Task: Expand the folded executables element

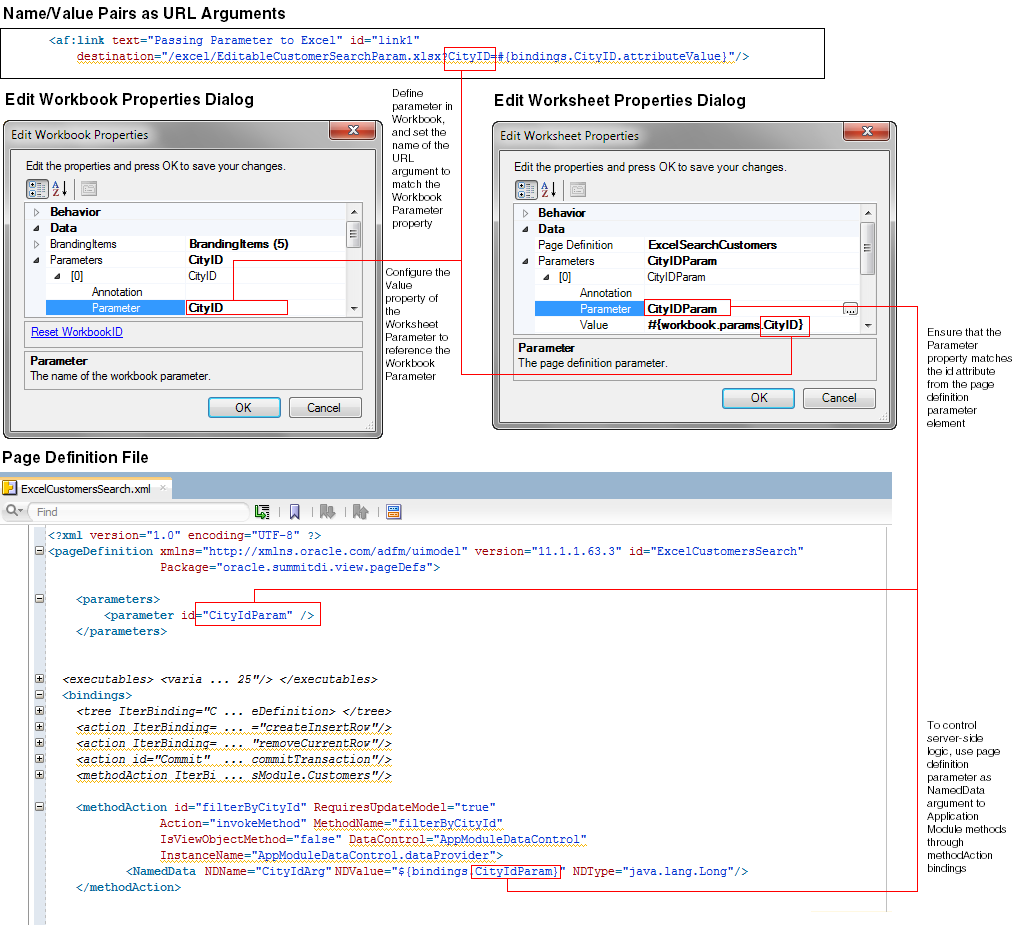Action: (40, 679)
